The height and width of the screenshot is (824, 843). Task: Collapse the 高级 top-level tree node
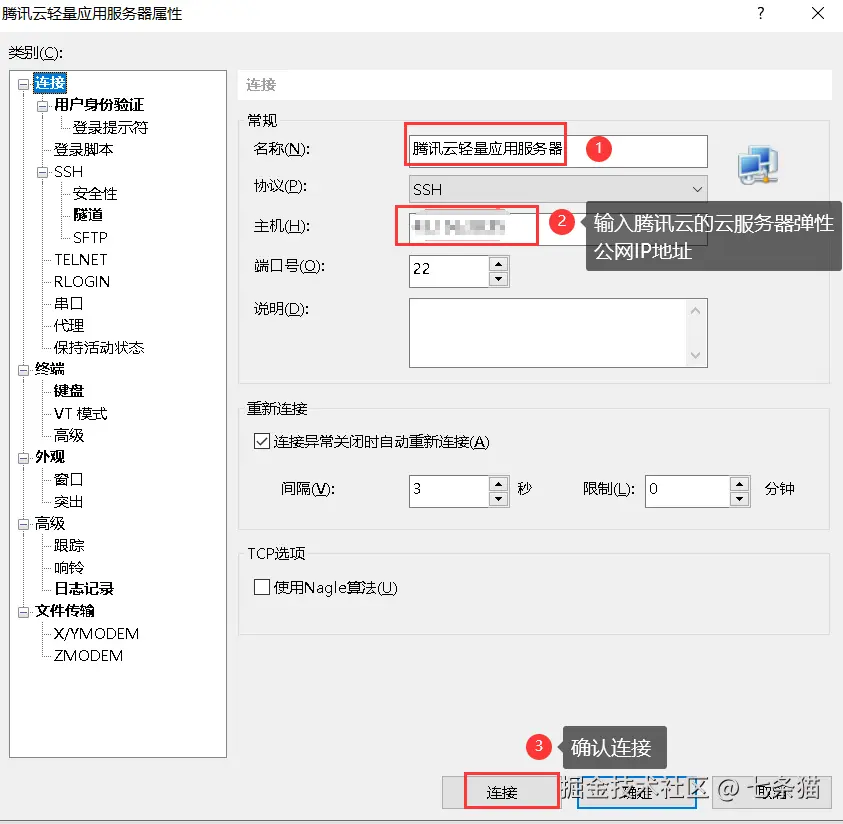pos(23,524)
